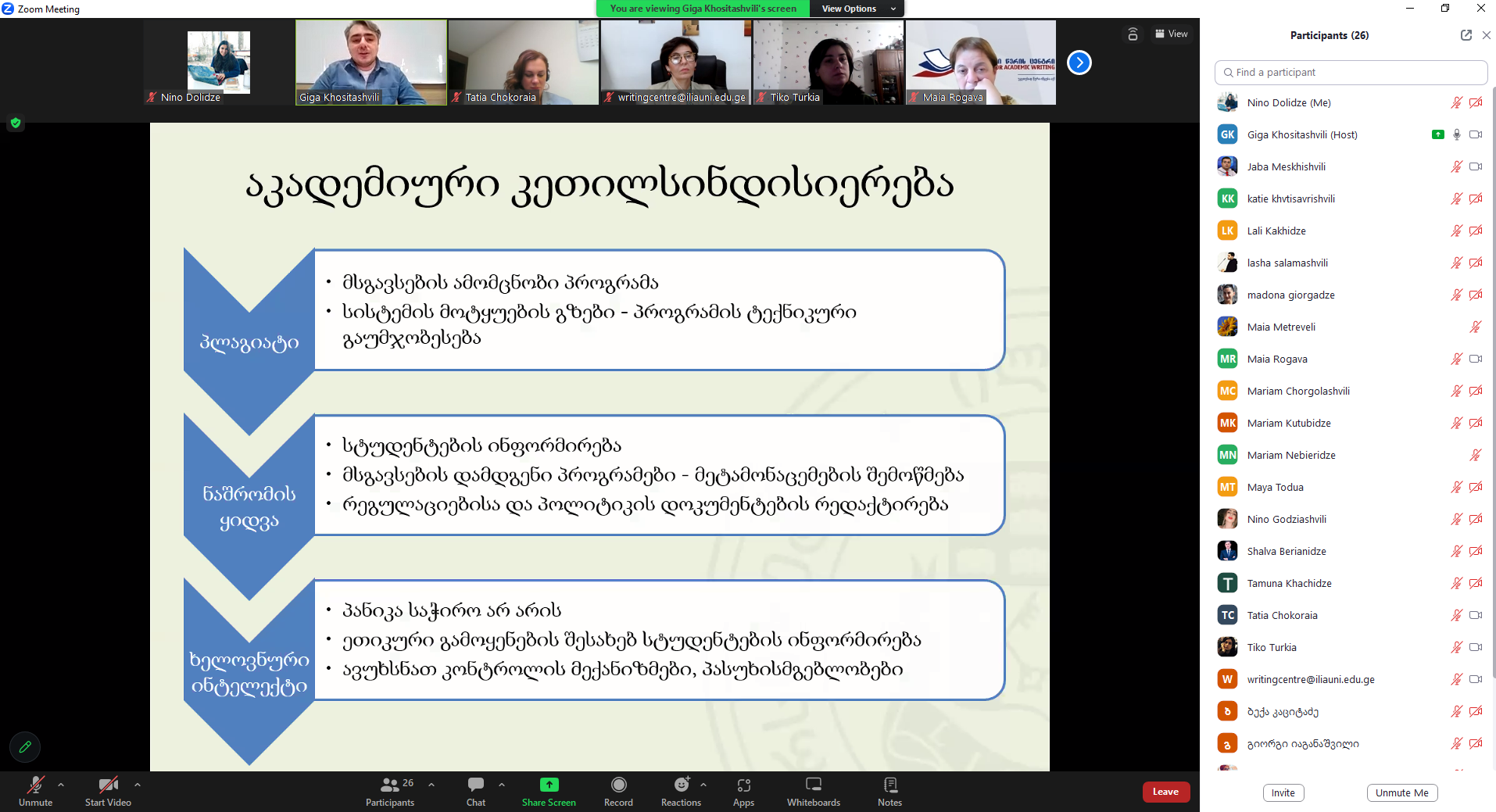The height and width of the screenshot is (812, 1496).
Task: Expand the arrow next to Reactions
Action: (x=703, y=785)
